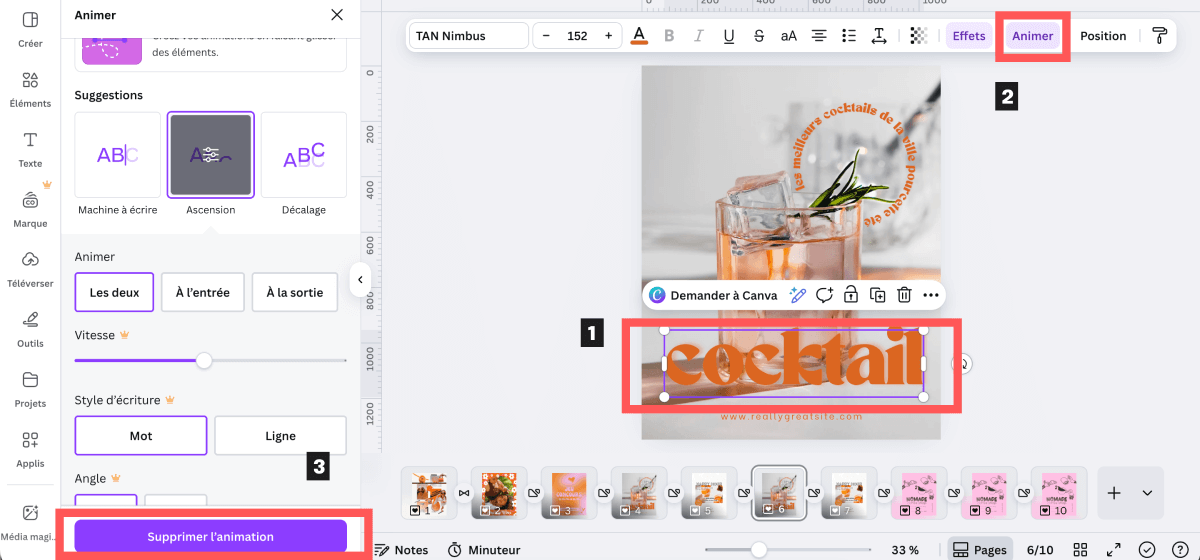Open the Média magique sidebar section
Screen dimensions: 1200x560
pos(30,522)
